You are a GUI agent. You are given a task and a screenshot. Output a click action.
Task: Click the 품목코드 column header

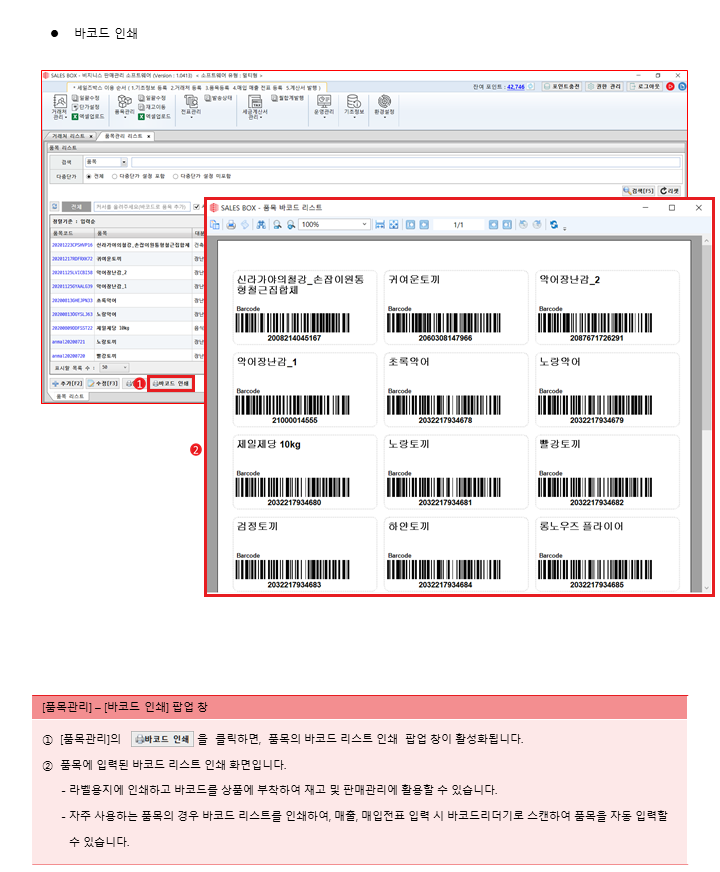[x=72, y=233]
